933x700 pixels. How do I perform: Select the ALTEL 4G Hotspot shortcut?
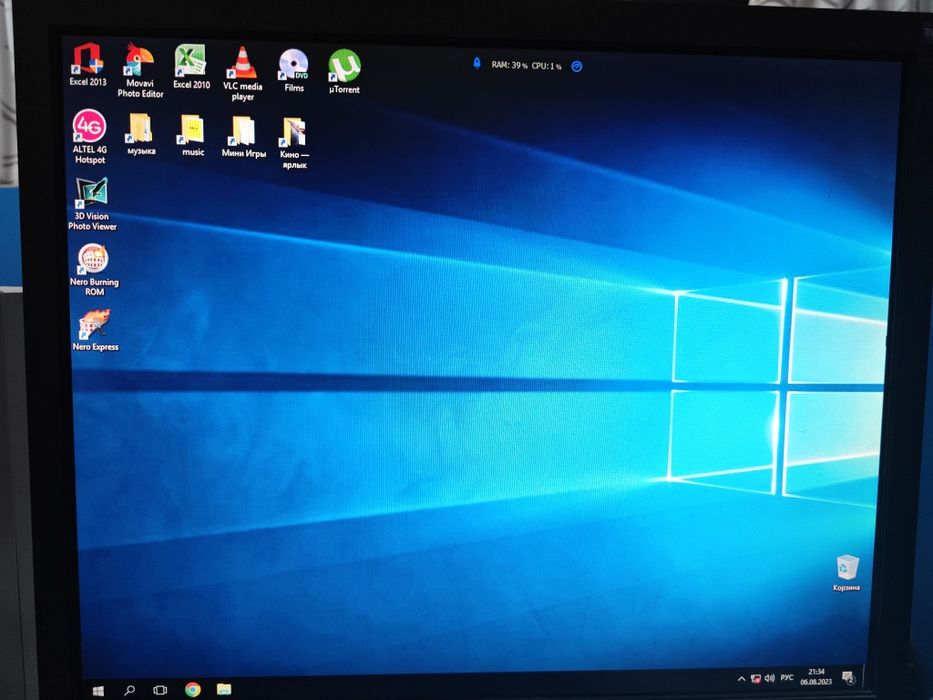[x=90, y=136]
